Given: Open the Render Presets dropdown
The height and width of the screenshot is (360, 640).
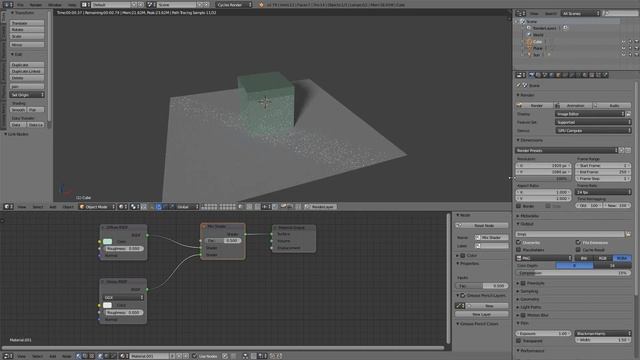Looking at the screenshot, I should click(567, 150).
